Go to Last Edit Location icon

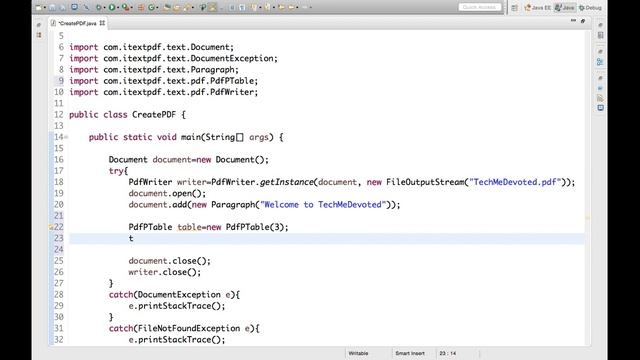(281, 7)
